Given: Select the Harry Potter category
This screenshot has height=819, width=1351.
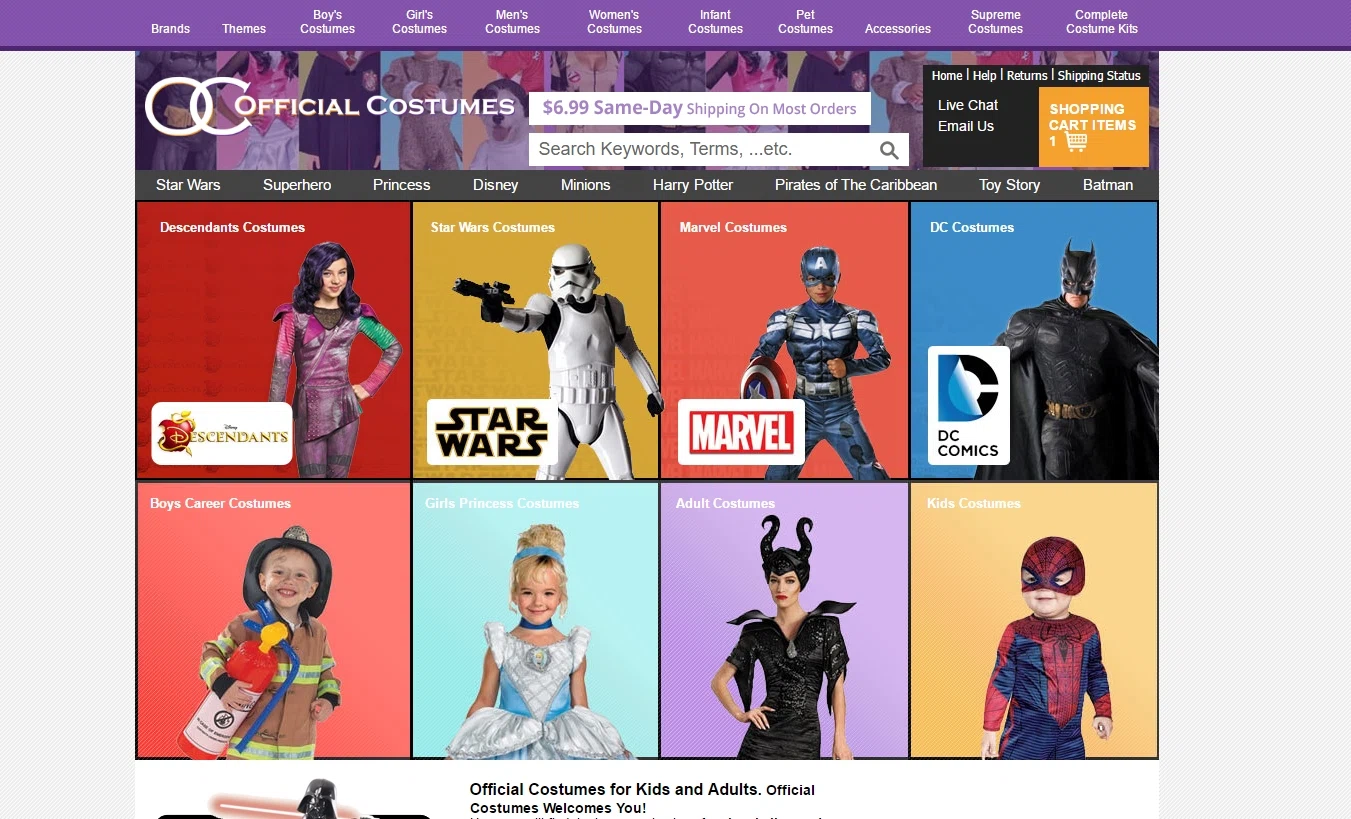Looking at the screenshot, I should pyautogui.click(x=693, y=185).
